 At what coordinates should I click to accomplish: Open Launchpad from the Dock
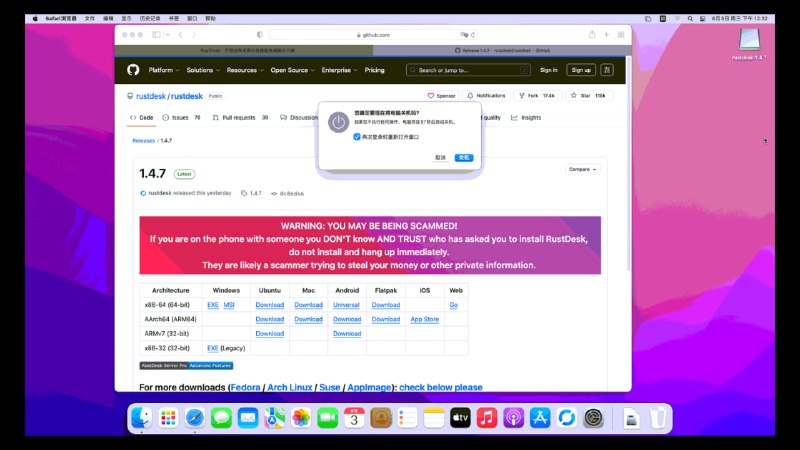[x=168, y=418]
